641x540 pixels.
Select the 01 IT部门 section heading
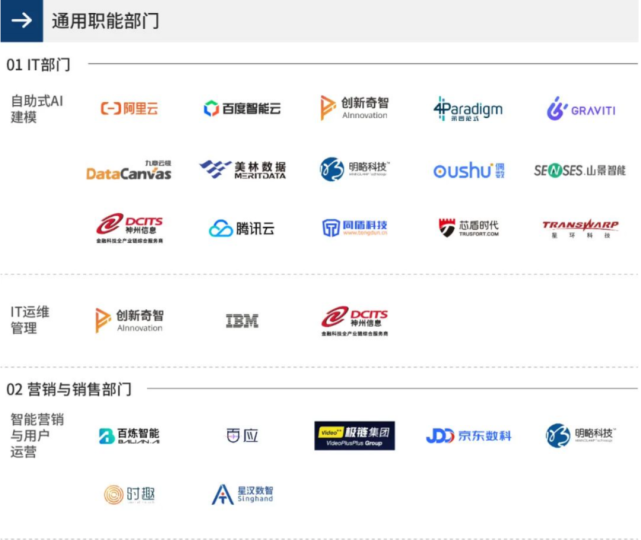pos(38,65)
